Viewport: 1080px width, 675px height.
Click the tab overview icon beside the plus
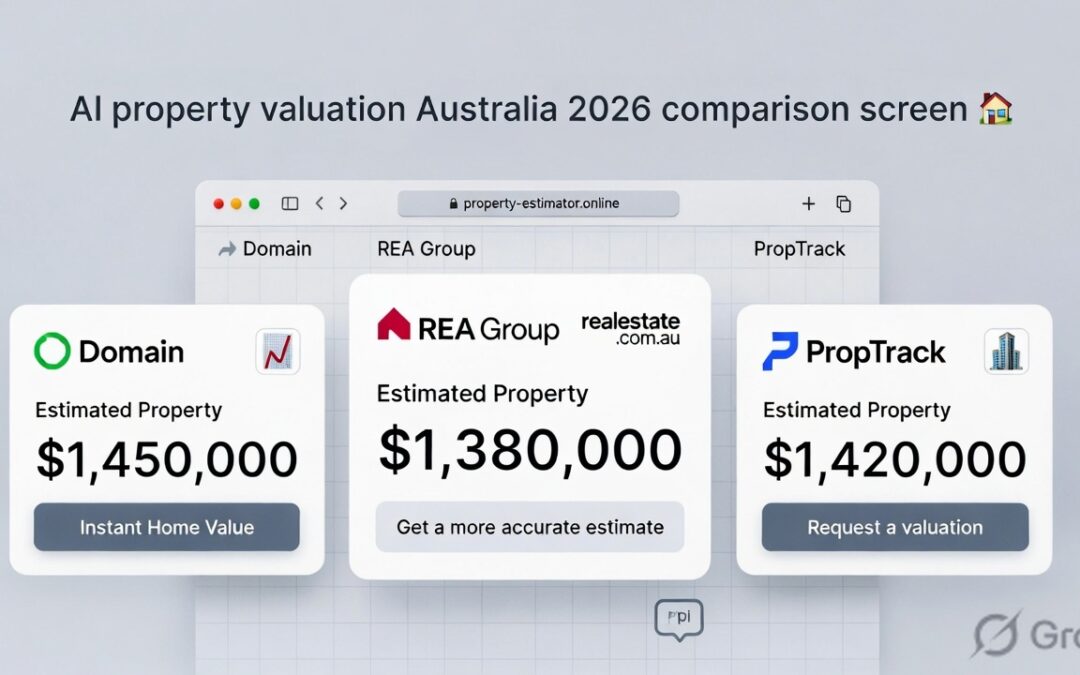coord(844,203)
